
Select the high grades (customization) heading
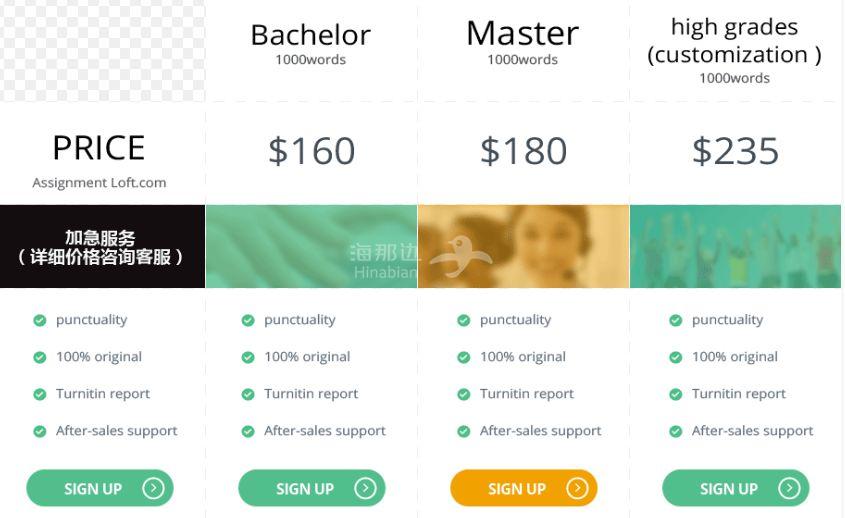click(x=735, y=41)
